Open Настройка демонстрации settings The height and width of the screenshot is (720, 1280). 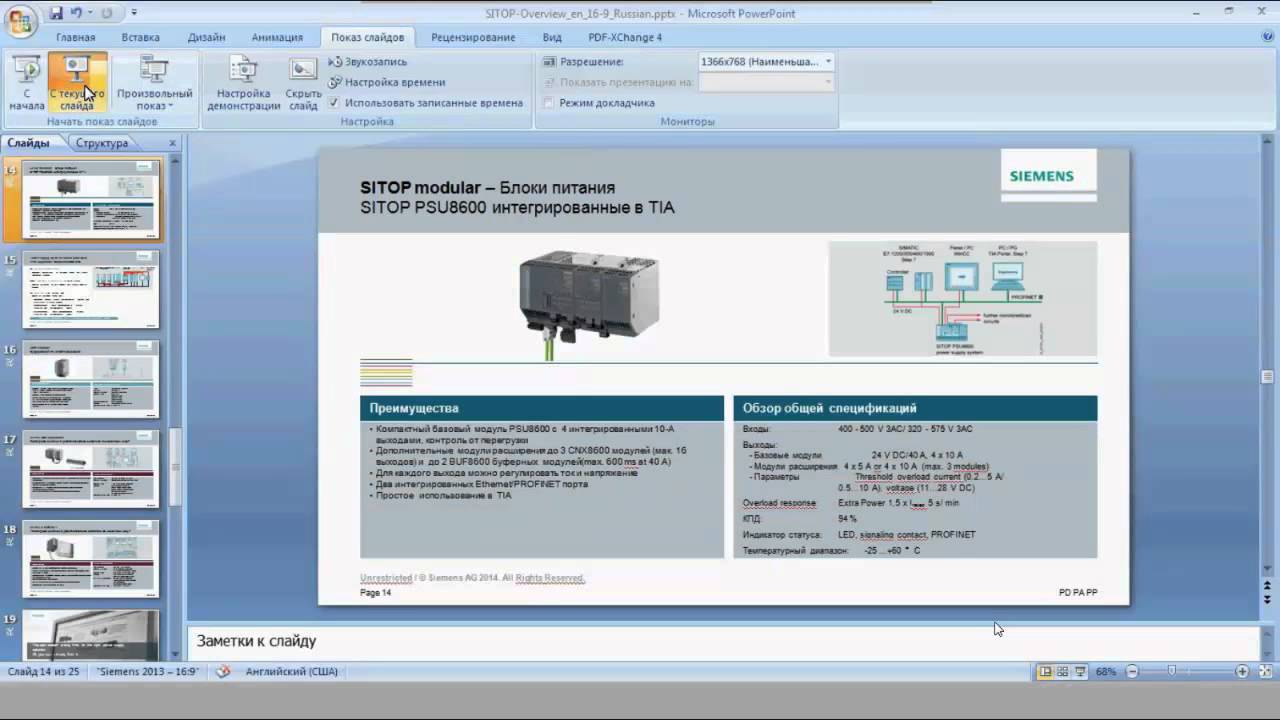[x=243, y=83]
